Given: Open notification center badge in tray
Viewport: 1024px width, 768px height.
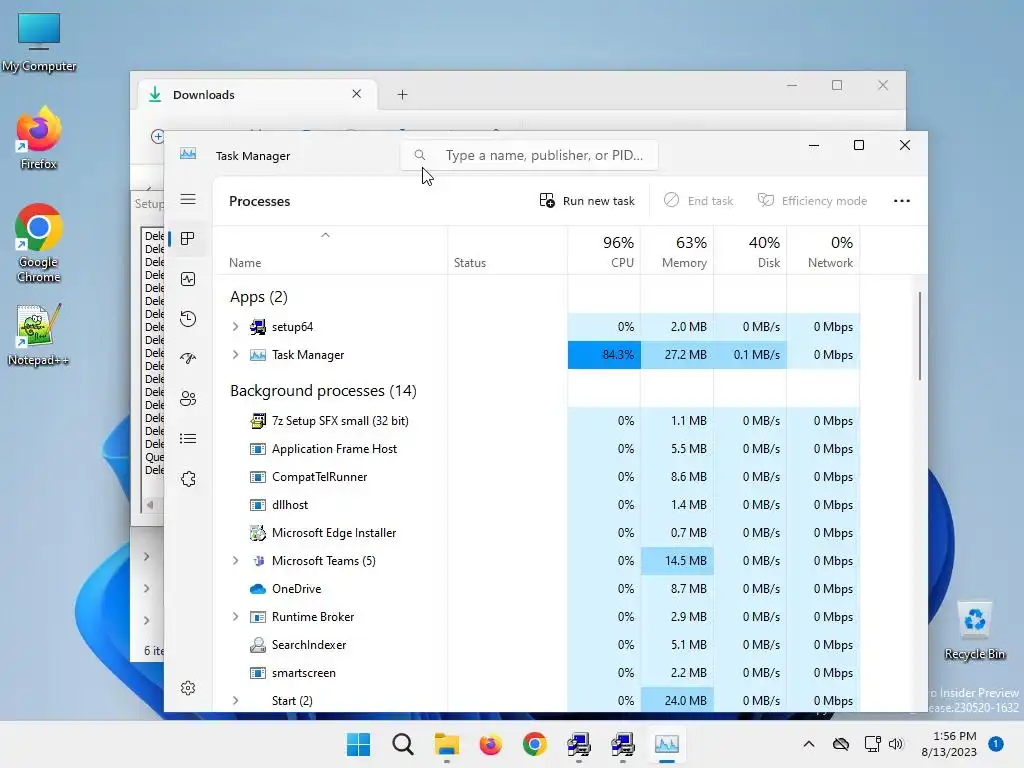Looking at the screenshot, I should click(x=995, y=744).
